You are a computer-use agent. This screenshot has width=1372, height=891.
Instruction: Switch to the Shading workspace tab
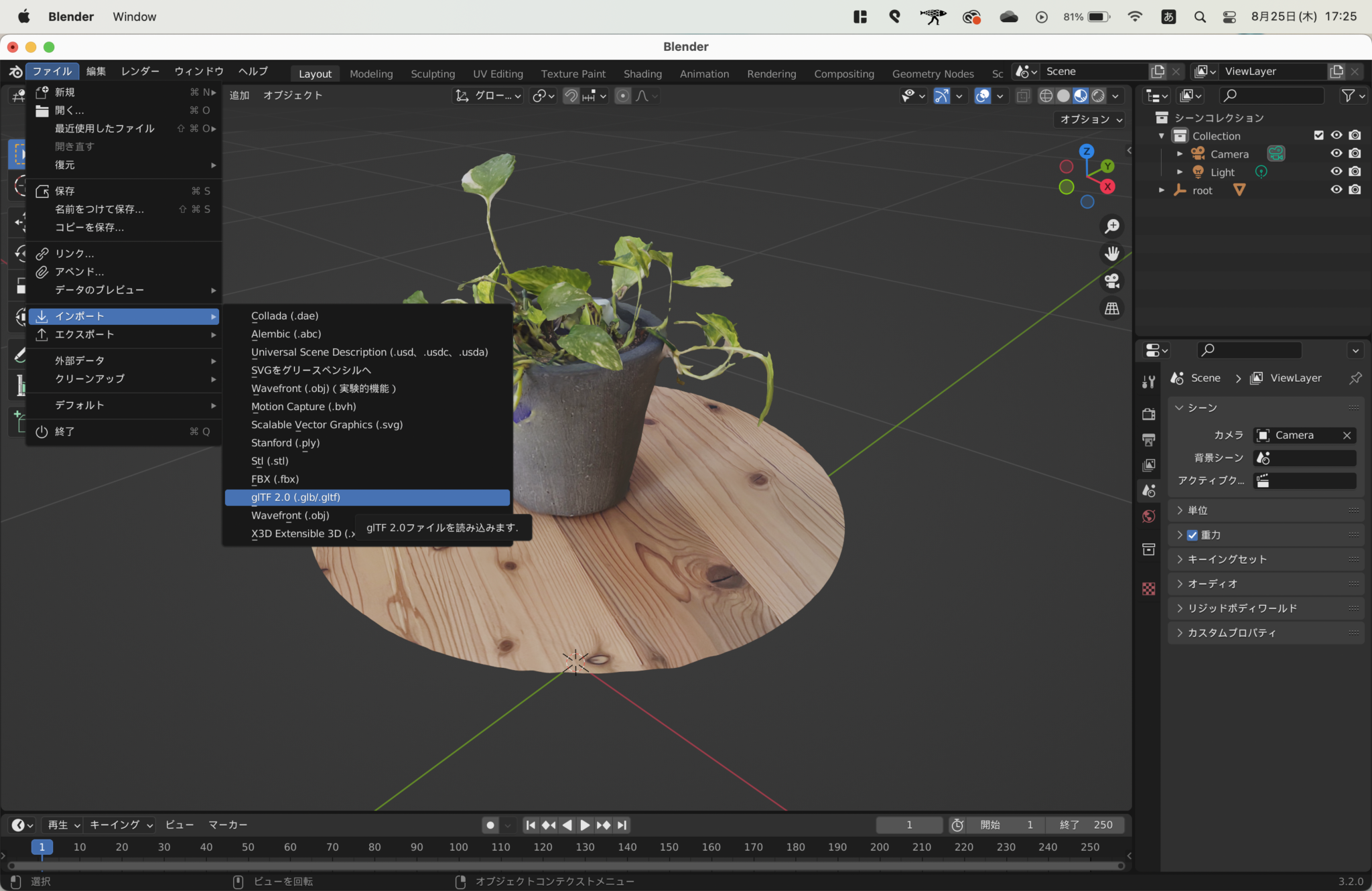click(x=642, y=74)
